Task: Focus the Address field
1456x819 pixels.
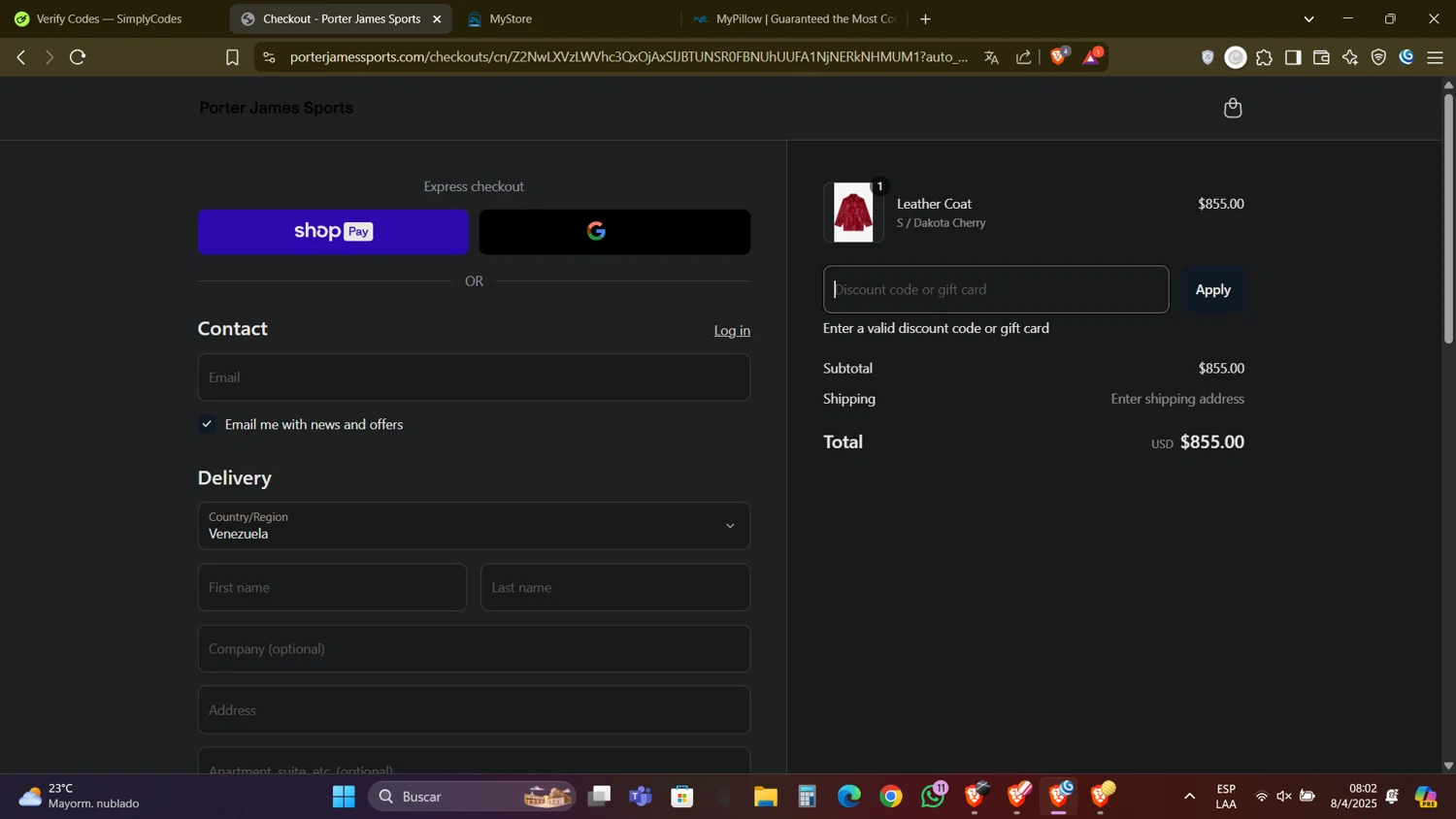Action: 474,710
